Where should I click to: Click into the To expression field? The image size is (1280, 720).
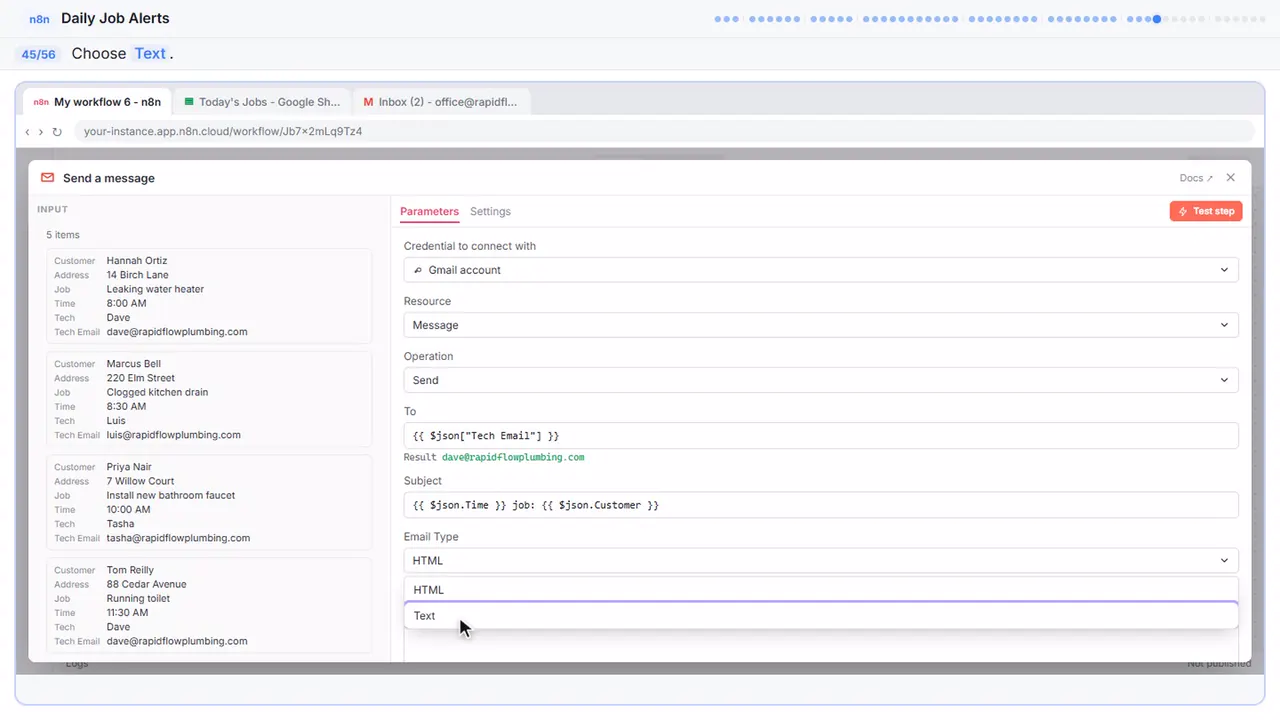[x=821, y=435]
